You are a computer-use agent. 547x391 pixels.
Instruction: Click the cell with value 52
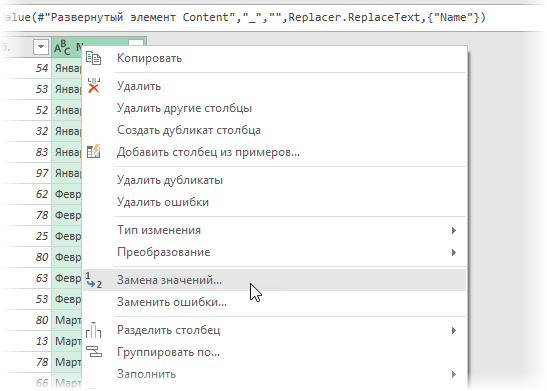point(26,110)
